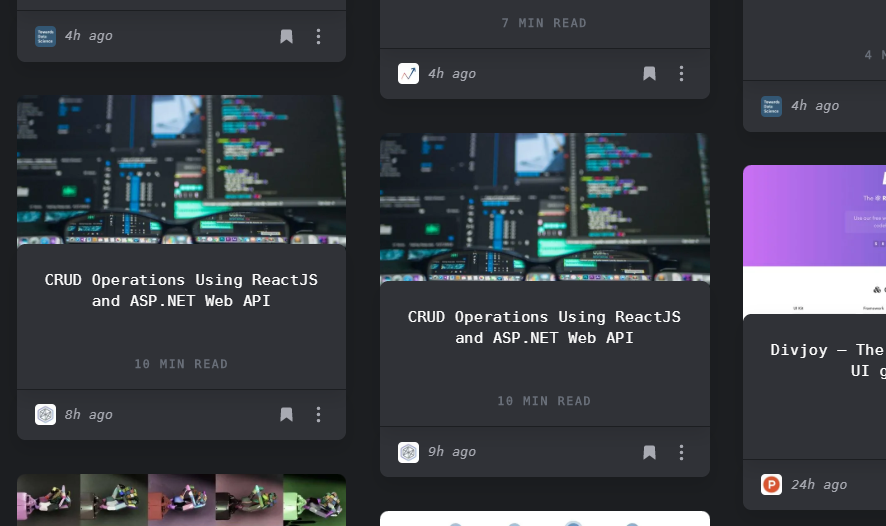Click chart source icon on the 7 min read card
886x526 pixels.
click(409, 73)
